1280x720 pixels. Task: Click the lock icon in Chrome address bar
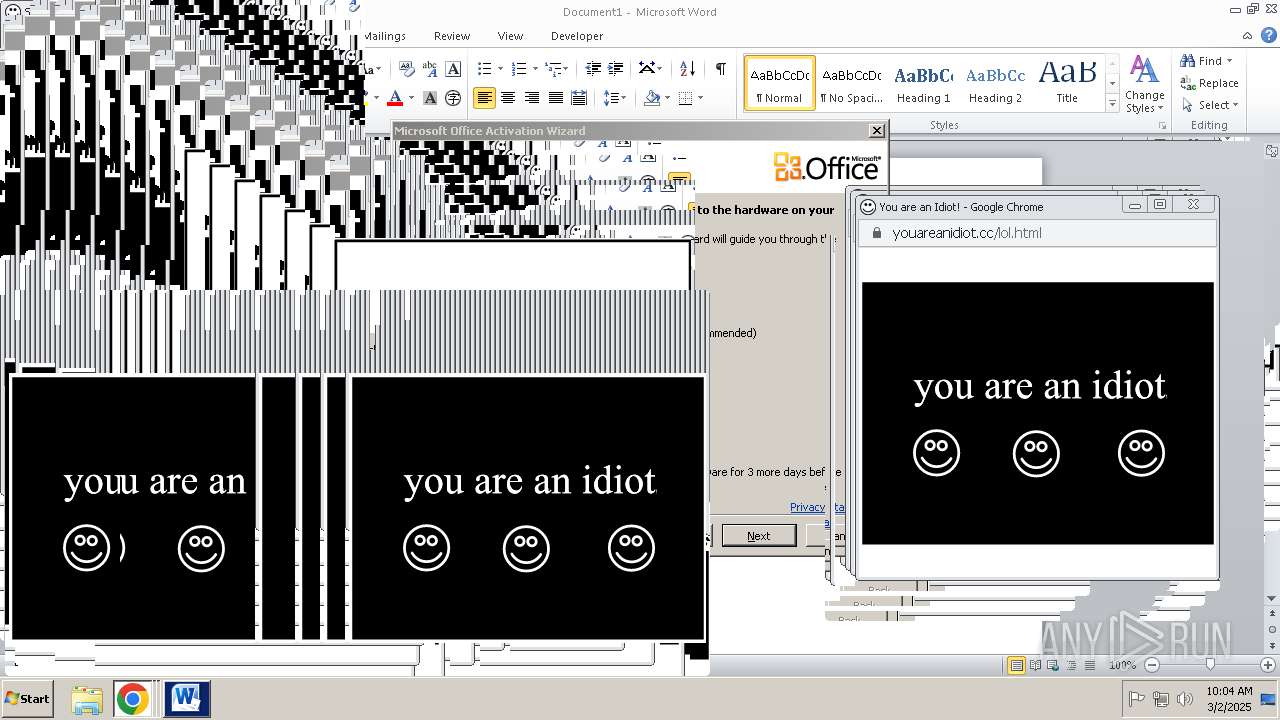coord(876,233)
